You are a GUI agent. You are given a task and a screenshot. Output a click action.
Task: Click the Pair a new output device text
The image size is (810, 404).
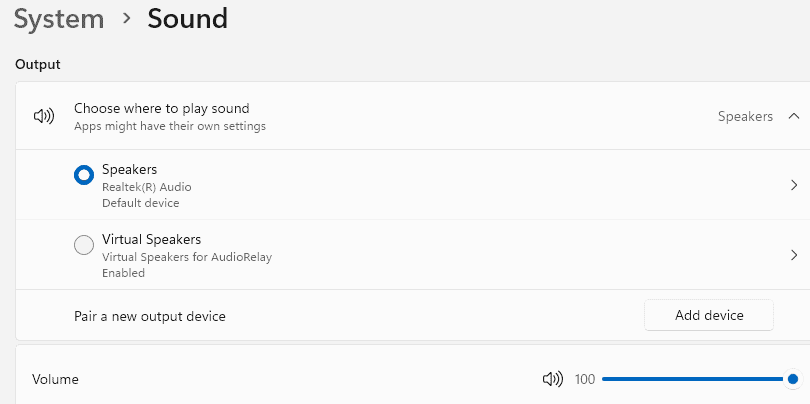click(150, 316)
